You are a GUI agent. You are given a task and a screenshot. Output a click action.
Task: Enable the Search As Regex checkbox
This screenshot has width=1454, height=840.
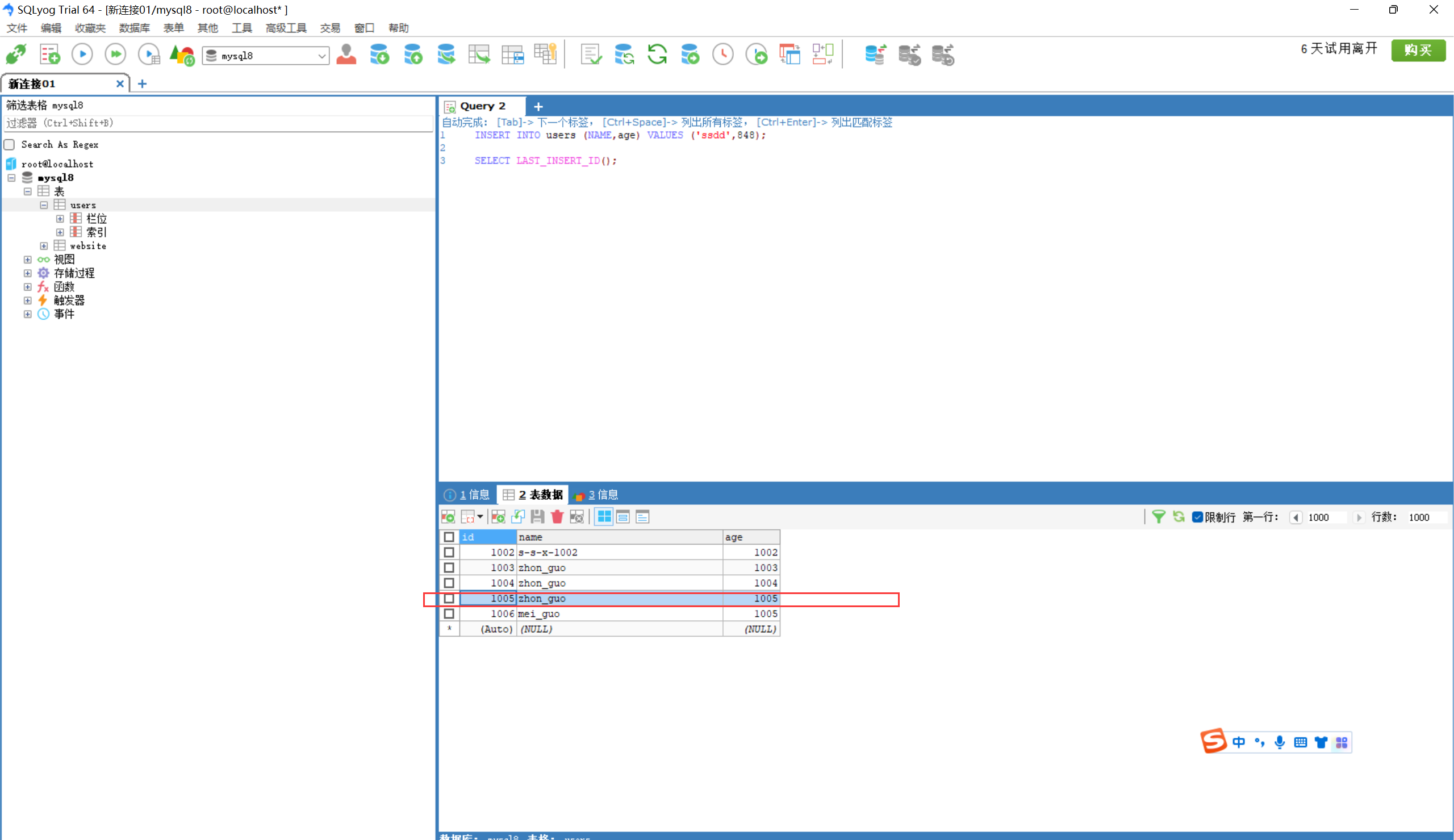click(10, 144)
